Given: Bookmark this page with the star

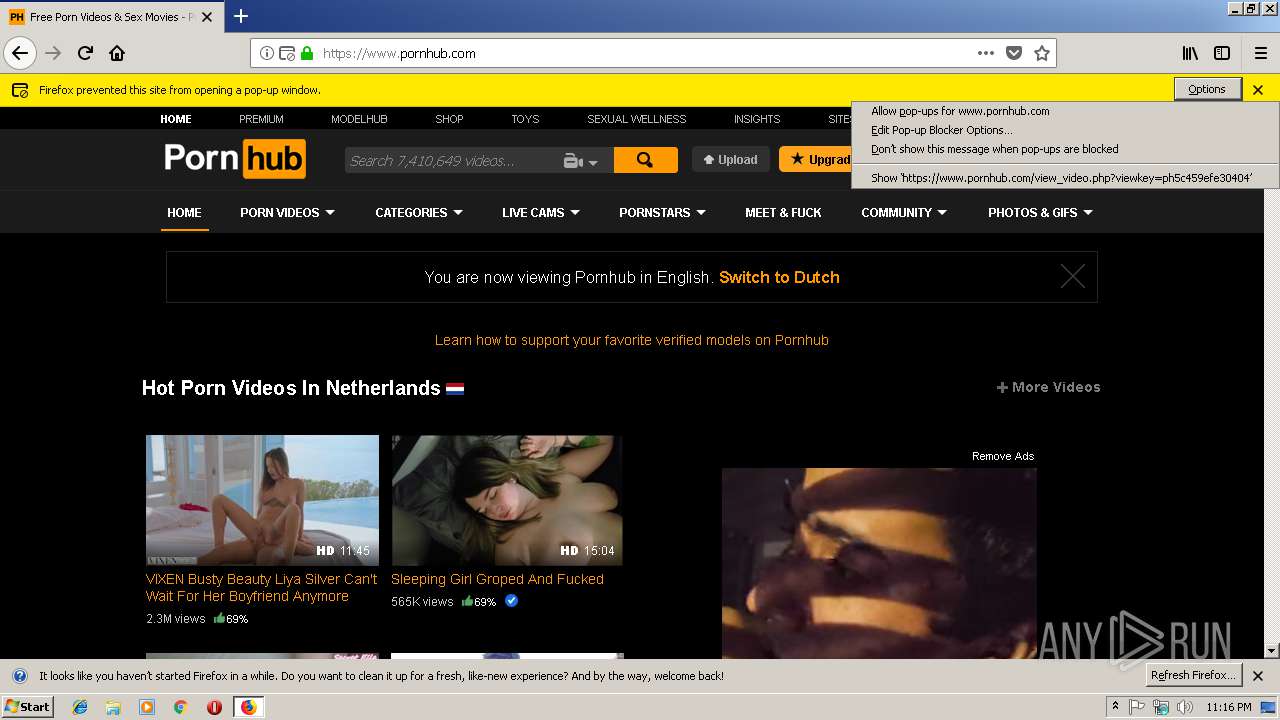Looking at the screenshot, I should (x=1042, y=53).
